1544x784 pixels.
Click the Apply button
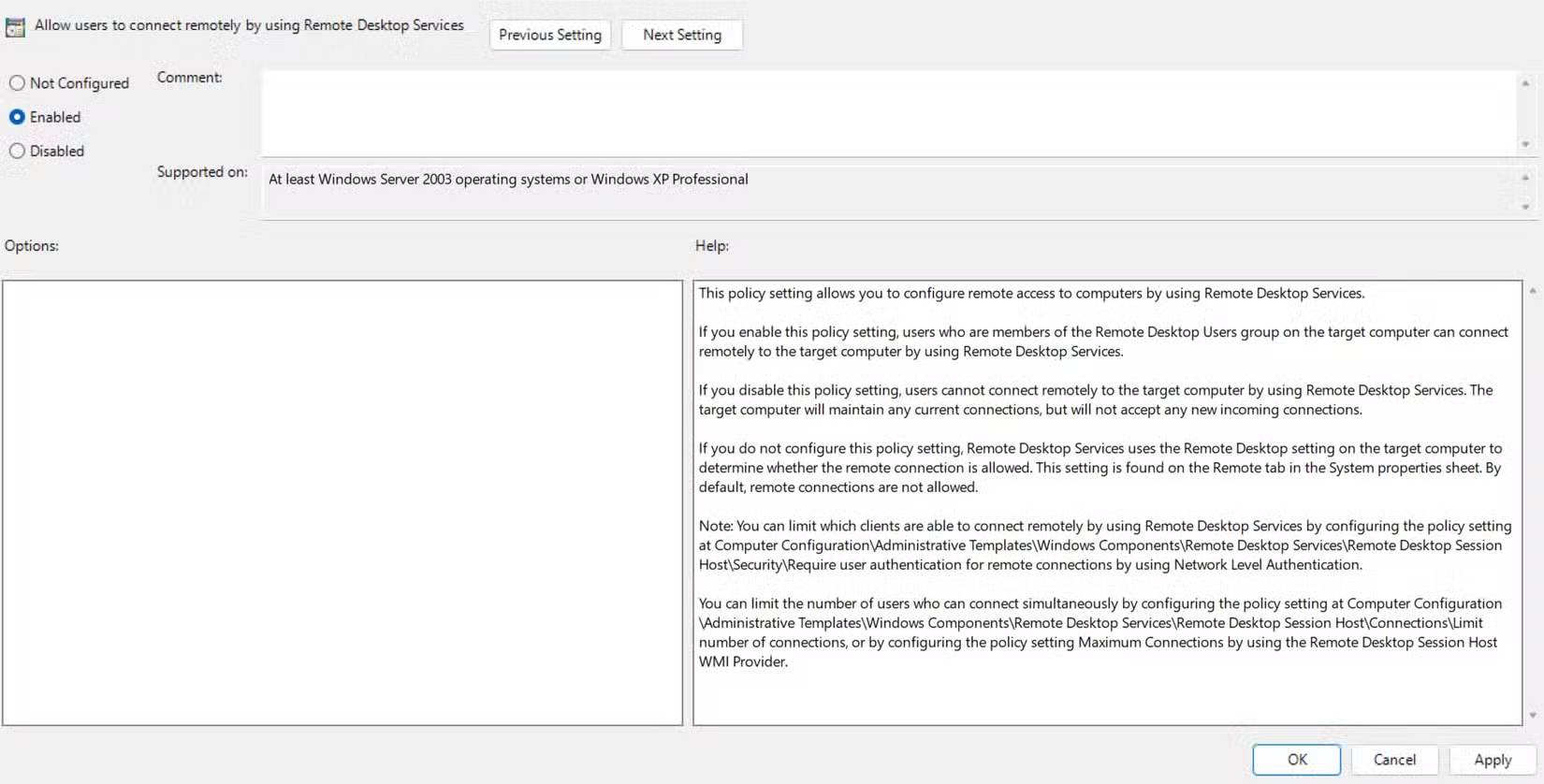click(x=1493, y=760)
